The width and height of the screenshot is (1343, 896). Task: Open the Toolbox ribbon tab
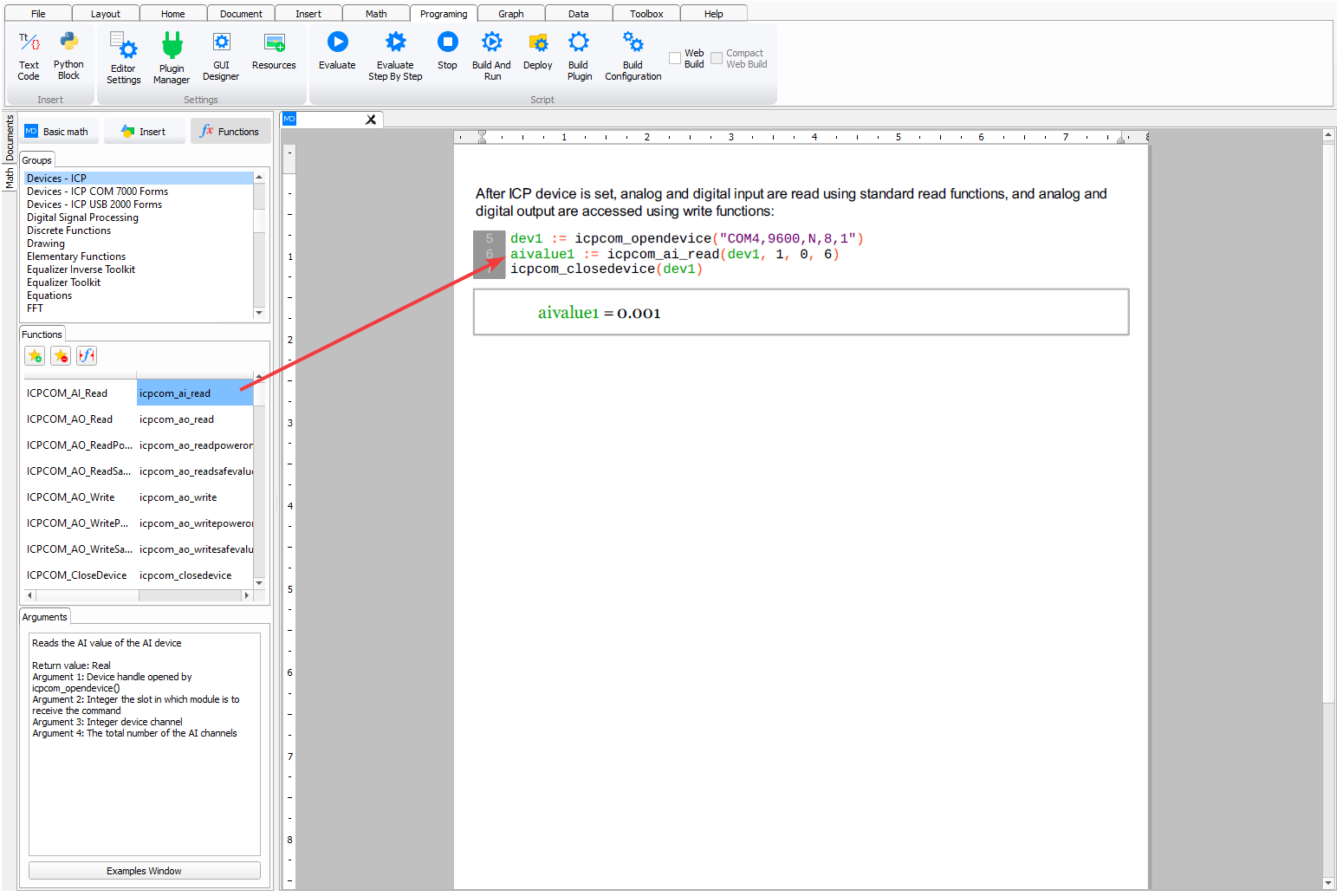coord(646,14)
